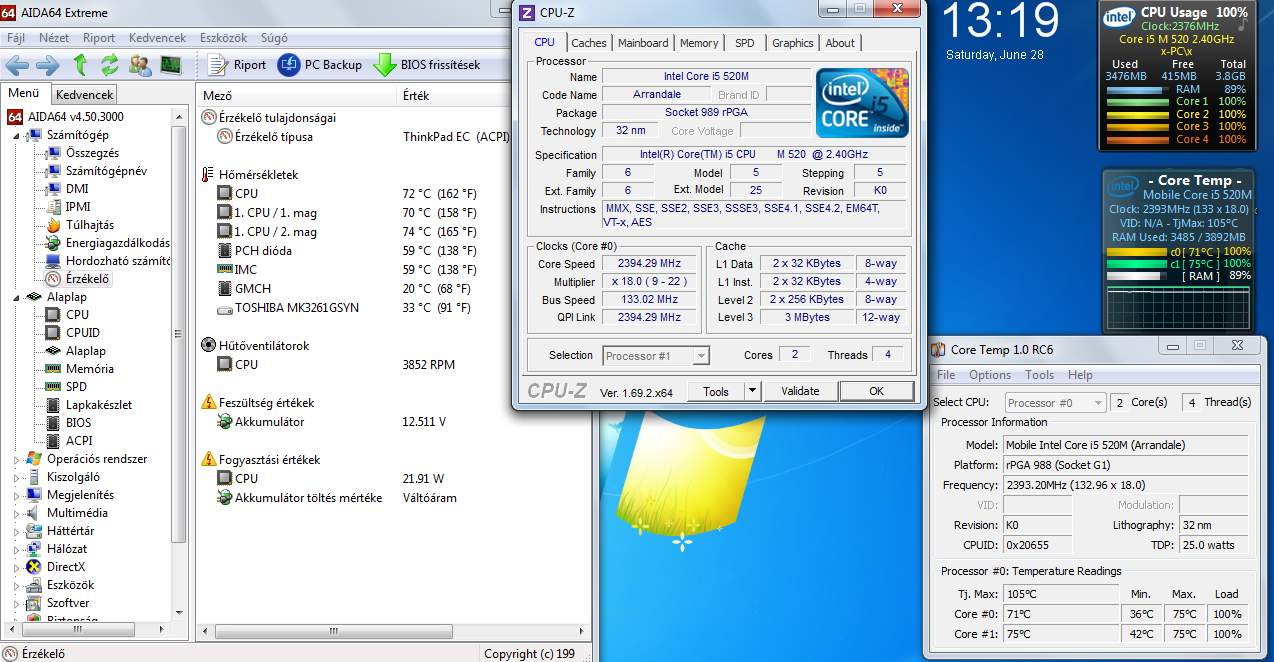This screenshot has height=662, width=1274.
Task: Click the Mező column header
Action: pos(297,96)
